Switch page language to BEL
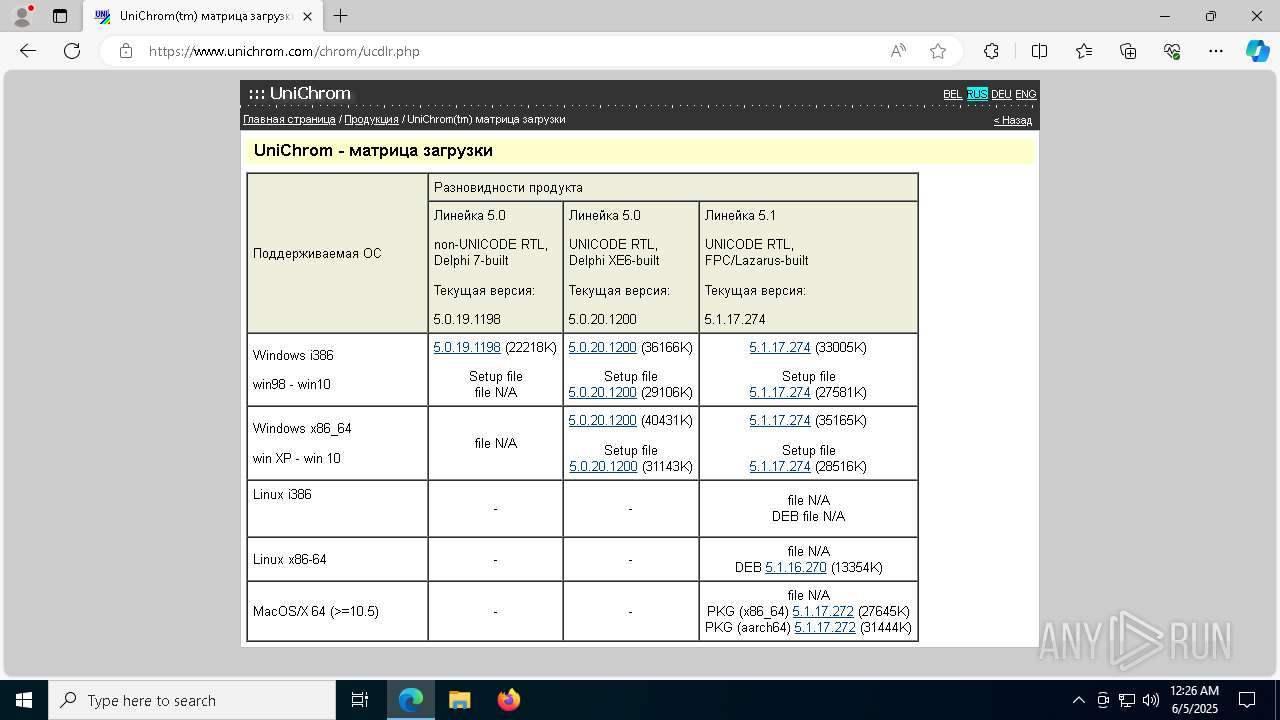 [952, 94]
